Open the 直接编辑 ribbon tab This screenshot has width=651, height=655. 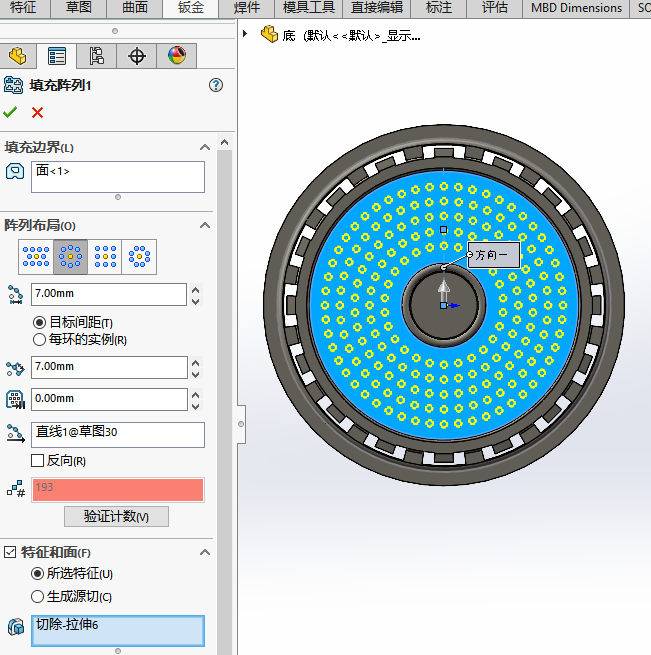click(x=376, y=8)
